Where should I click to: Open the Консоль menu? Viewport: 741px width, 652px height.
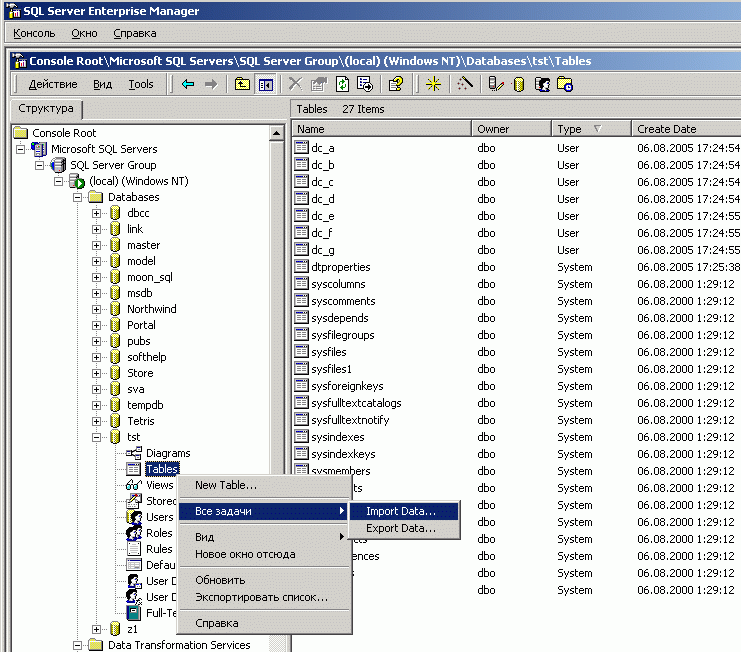click(x=34, y=34)
